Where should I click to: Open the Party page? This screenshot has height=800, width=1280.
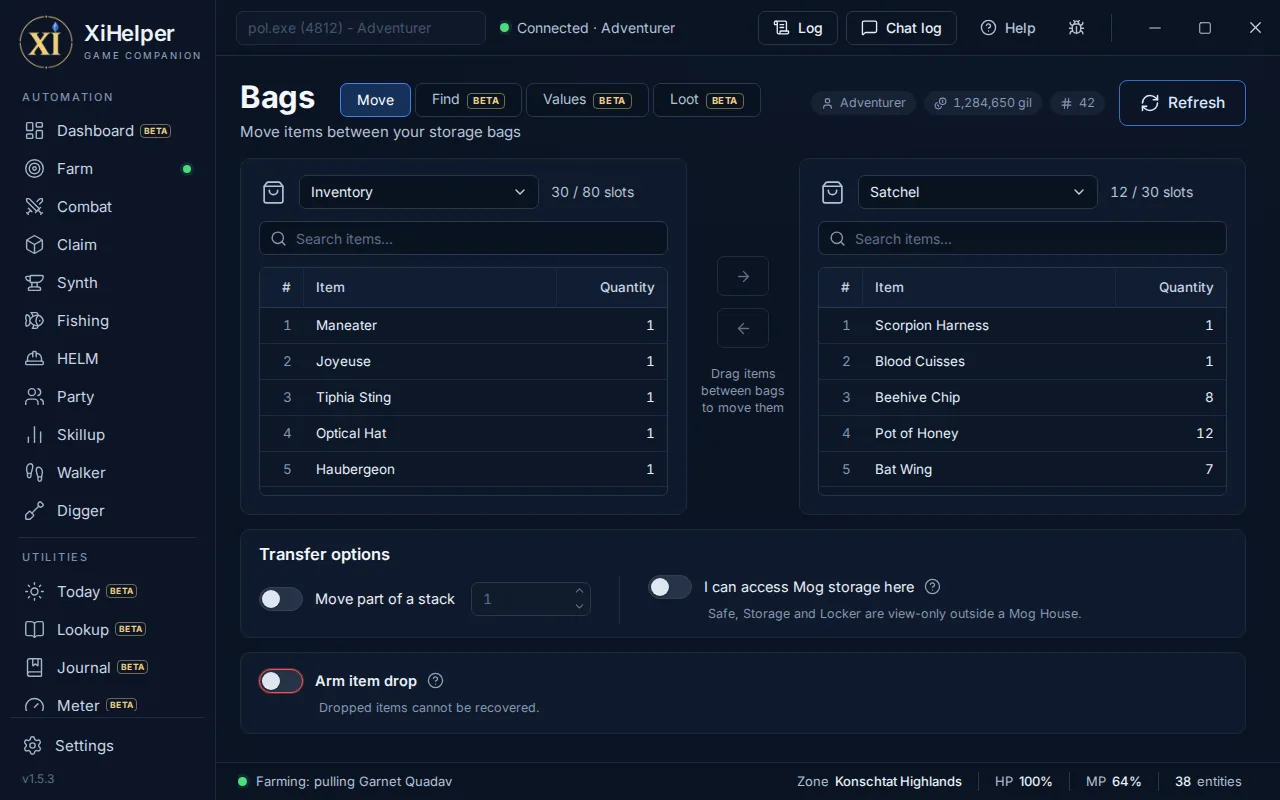(x=107, y=397)
